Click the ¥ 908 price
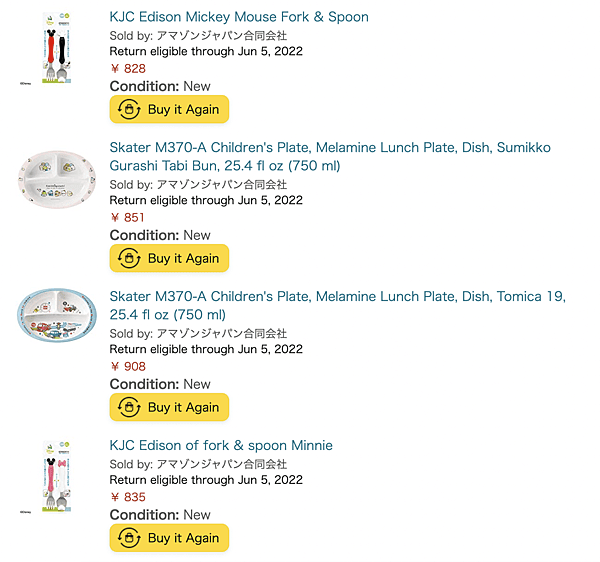Viewport: 600px width, 562px height. [128, 367]
